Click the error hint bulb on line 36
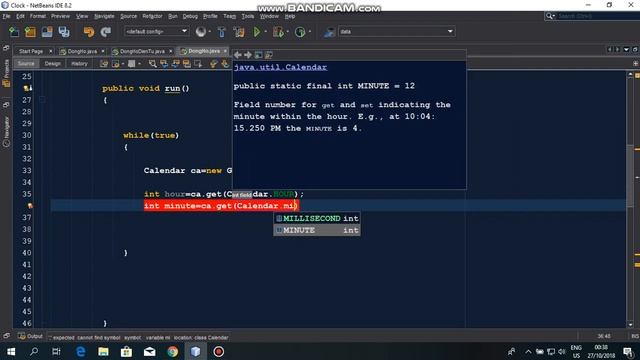The image size is (640, 360). coord(30,206)
